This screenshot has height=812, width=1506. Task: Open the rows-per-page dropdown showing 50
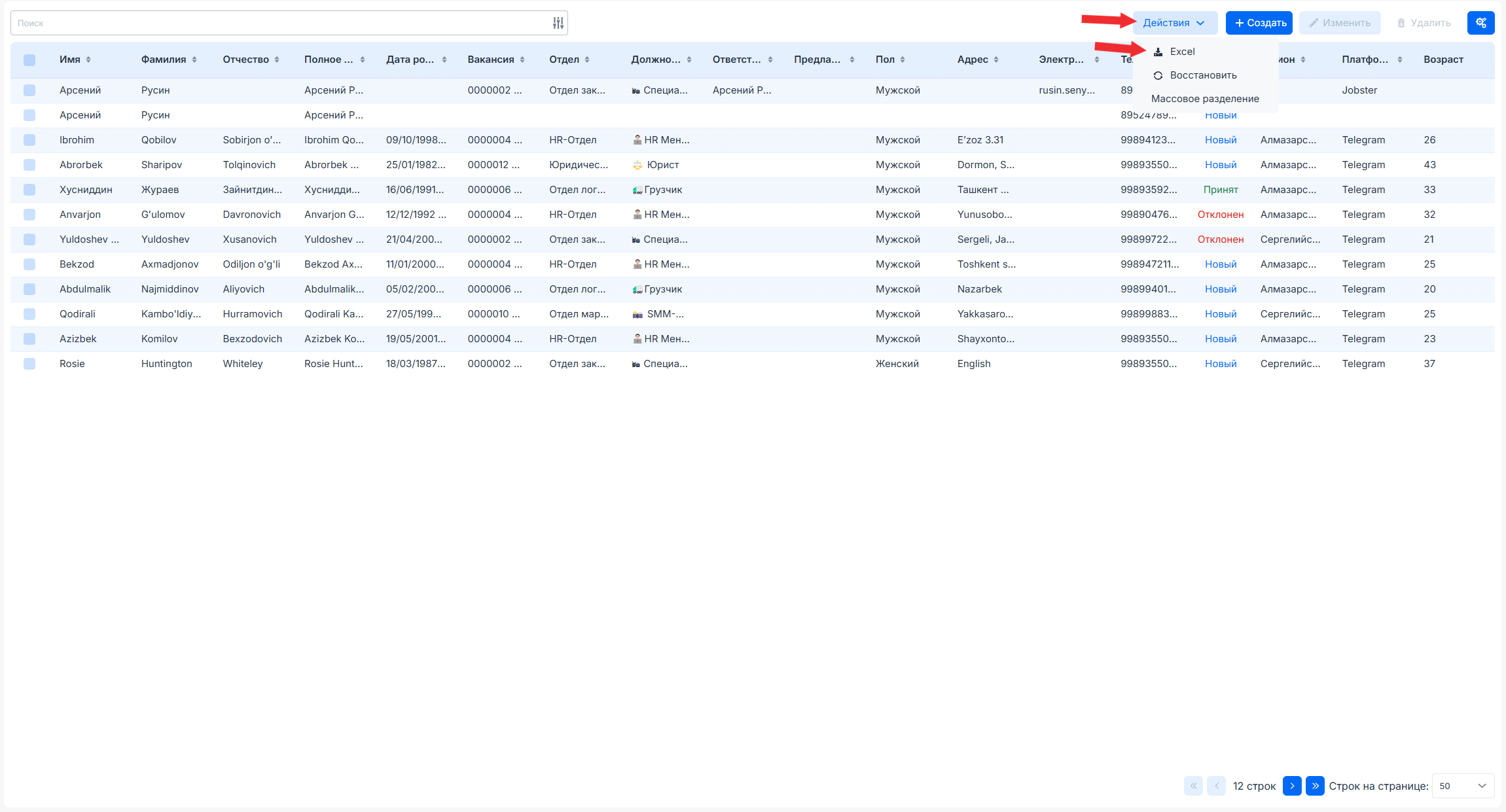pos(1463,786)
